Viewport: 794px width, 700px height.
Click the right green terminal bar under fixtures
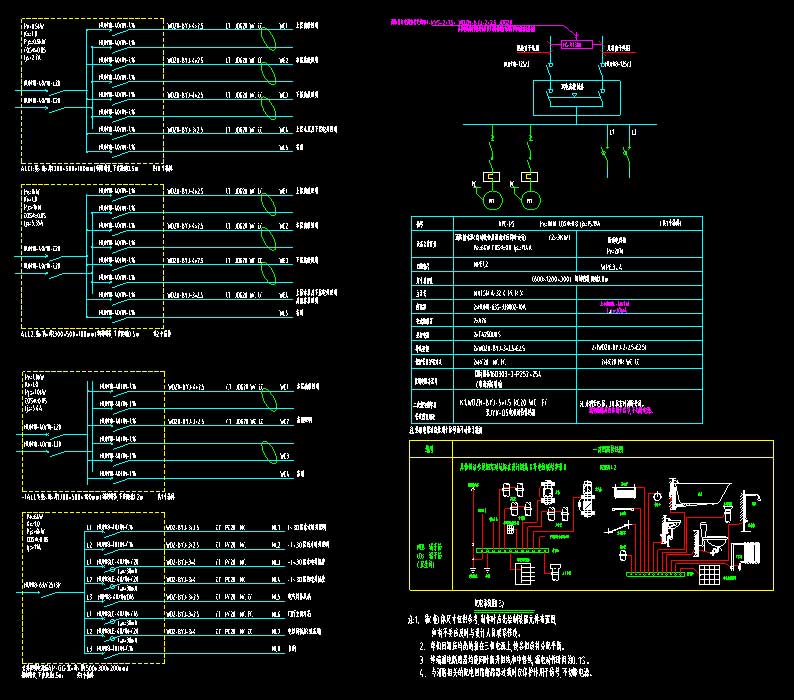pyautogui.click(x=655, y=574)
